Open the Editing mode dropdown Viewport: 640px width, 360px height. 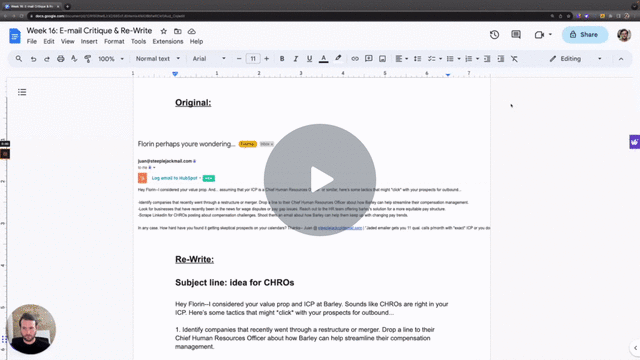[576, 59]
